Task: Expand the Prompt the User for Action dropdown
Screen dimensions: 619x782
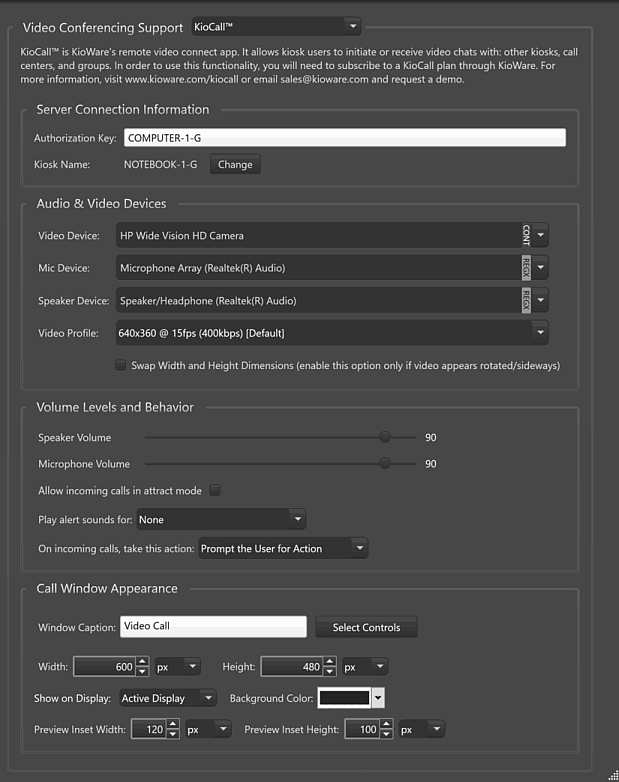Action: click(283, 548)
